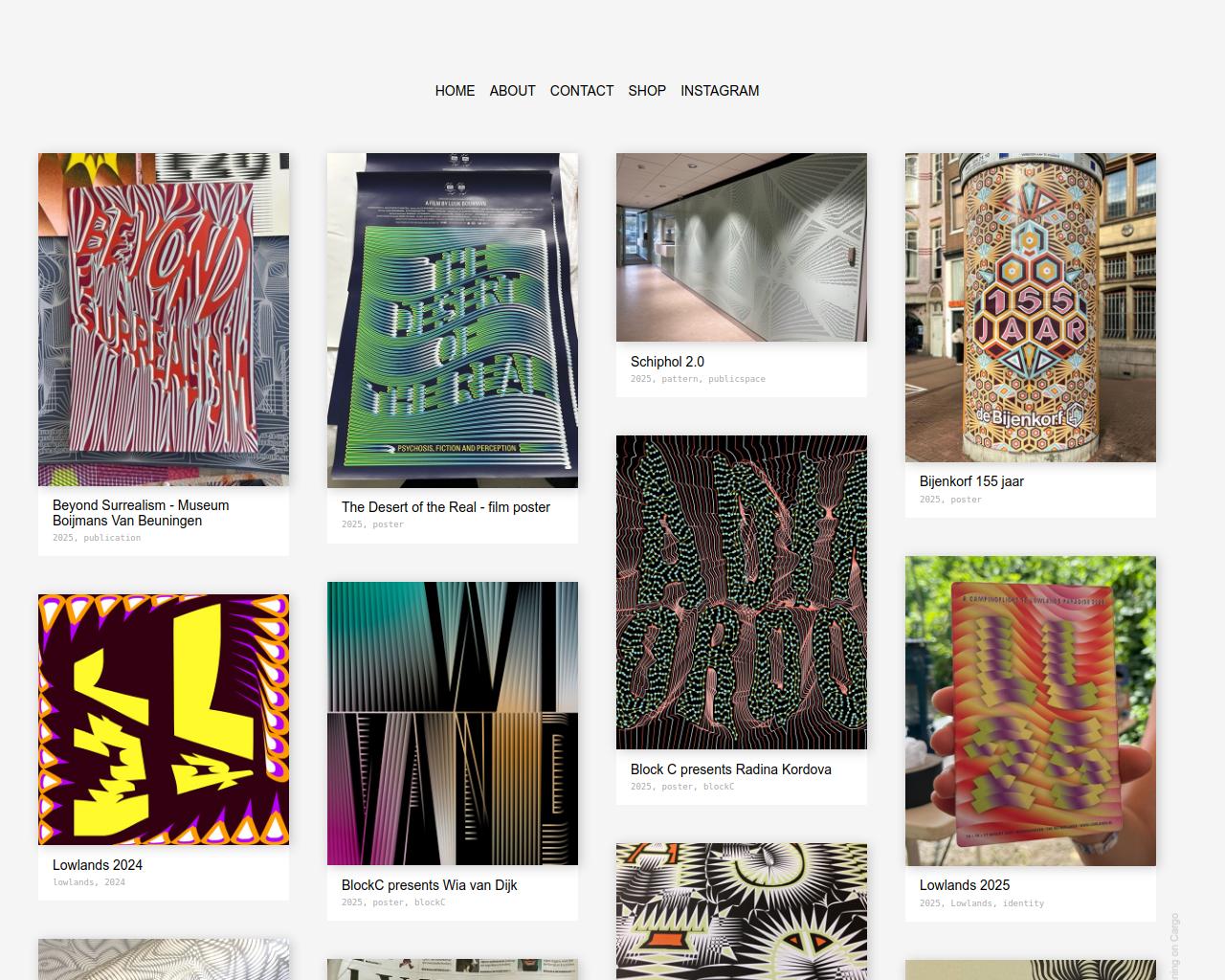Open the Beyond Surrealism poster thumbnail
This screenshot has width=1225, height=980.
164,320
